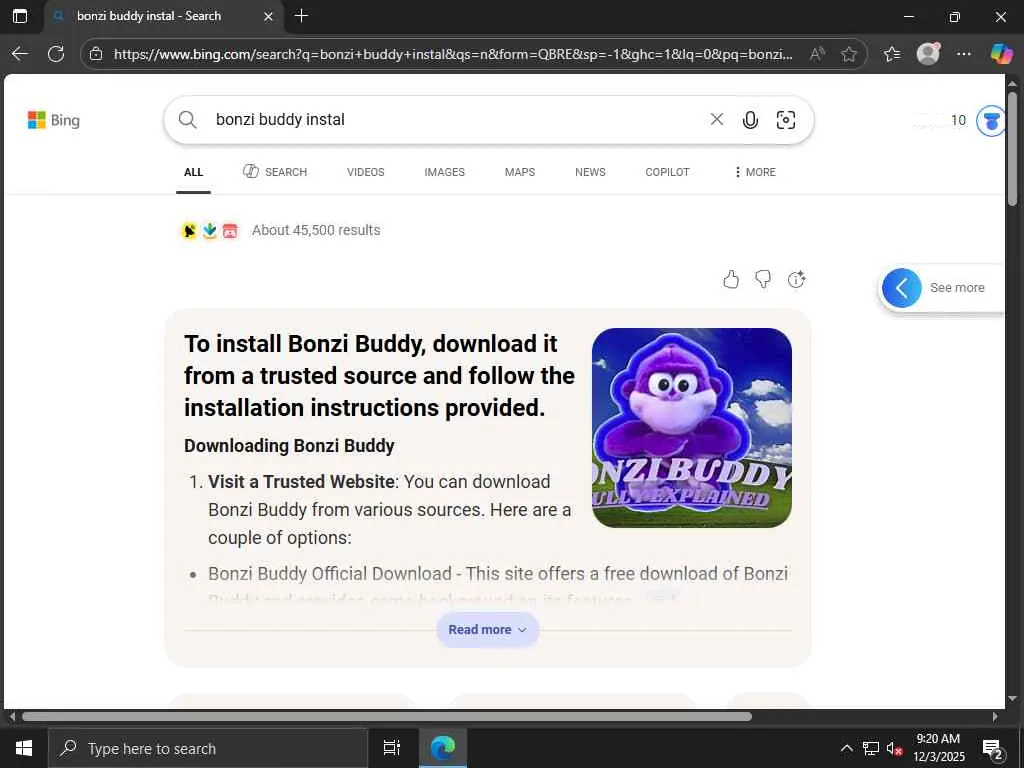Click the Downloading Bonzi Buddy heading
Screen dimensions: 1024x768
pyautogui.click(x=289, y=445)
